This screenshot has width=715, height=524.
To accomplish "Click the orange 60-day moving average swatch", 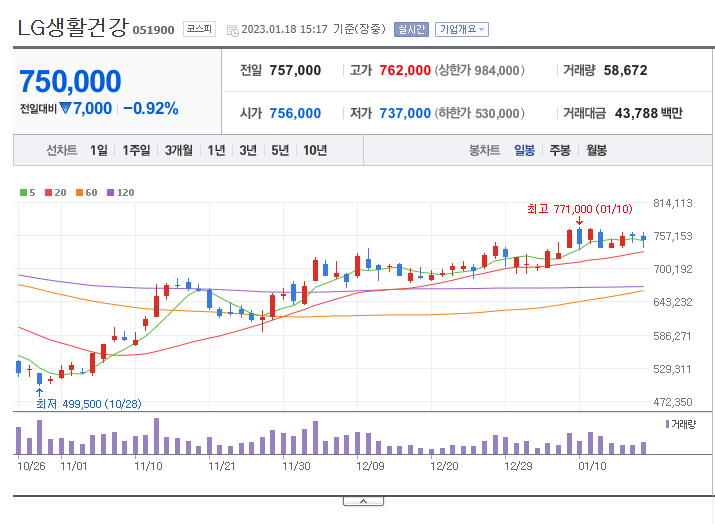I will coord(79,192).
